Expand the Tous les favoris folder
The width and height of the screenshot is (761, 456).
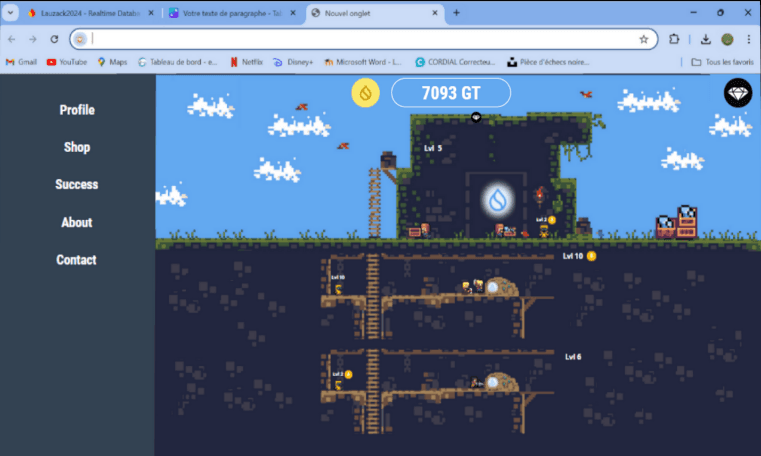point(722,62)
